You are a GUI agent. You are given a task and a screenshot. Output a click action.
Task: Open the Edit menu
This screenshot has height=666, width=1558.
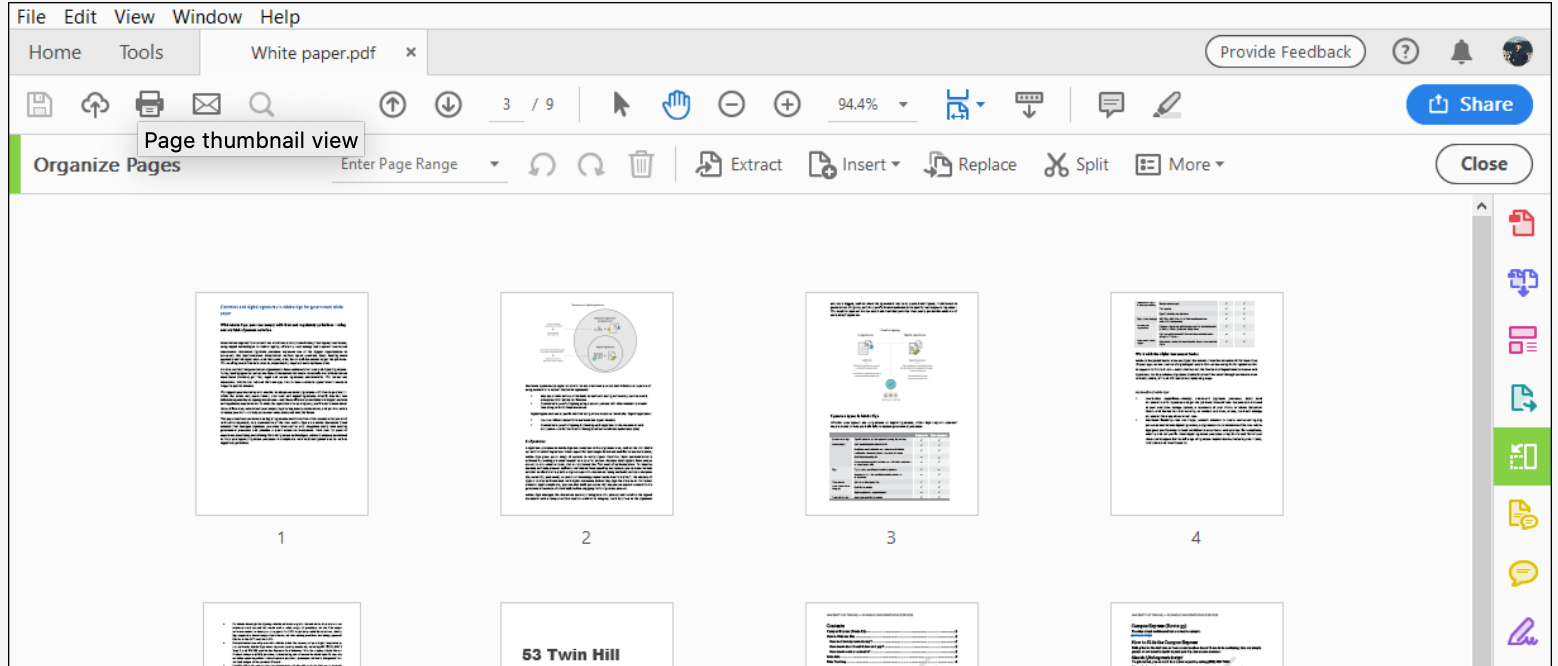(79, 16)
